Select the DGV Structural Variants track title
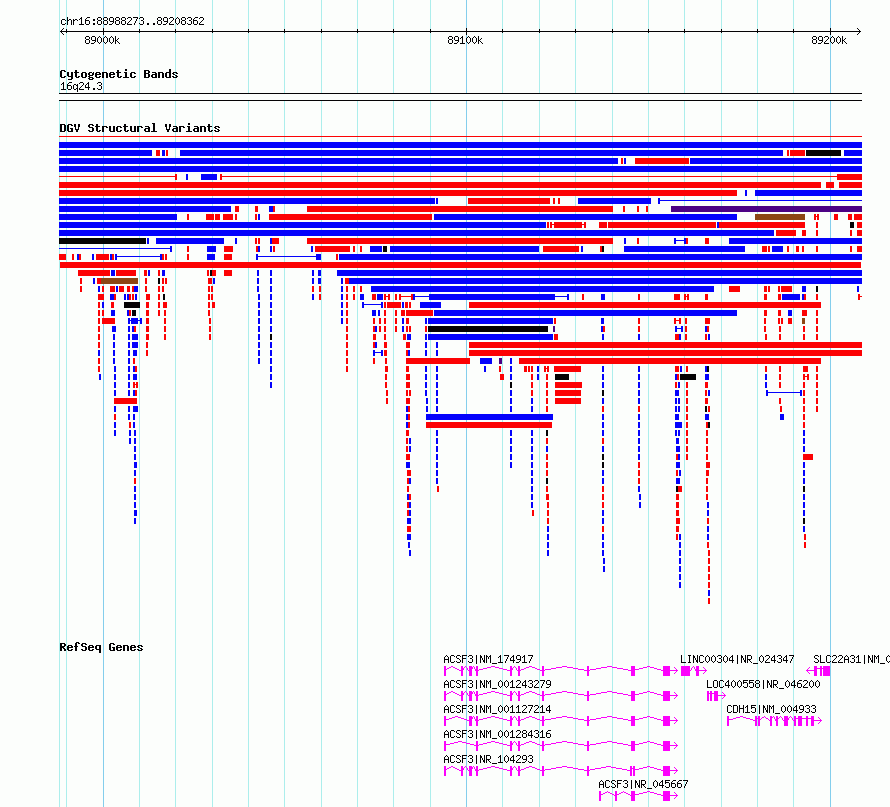Image resolution: width=890 pixels, height=807 pixels. pyautogui.click(x=140, y=128)
